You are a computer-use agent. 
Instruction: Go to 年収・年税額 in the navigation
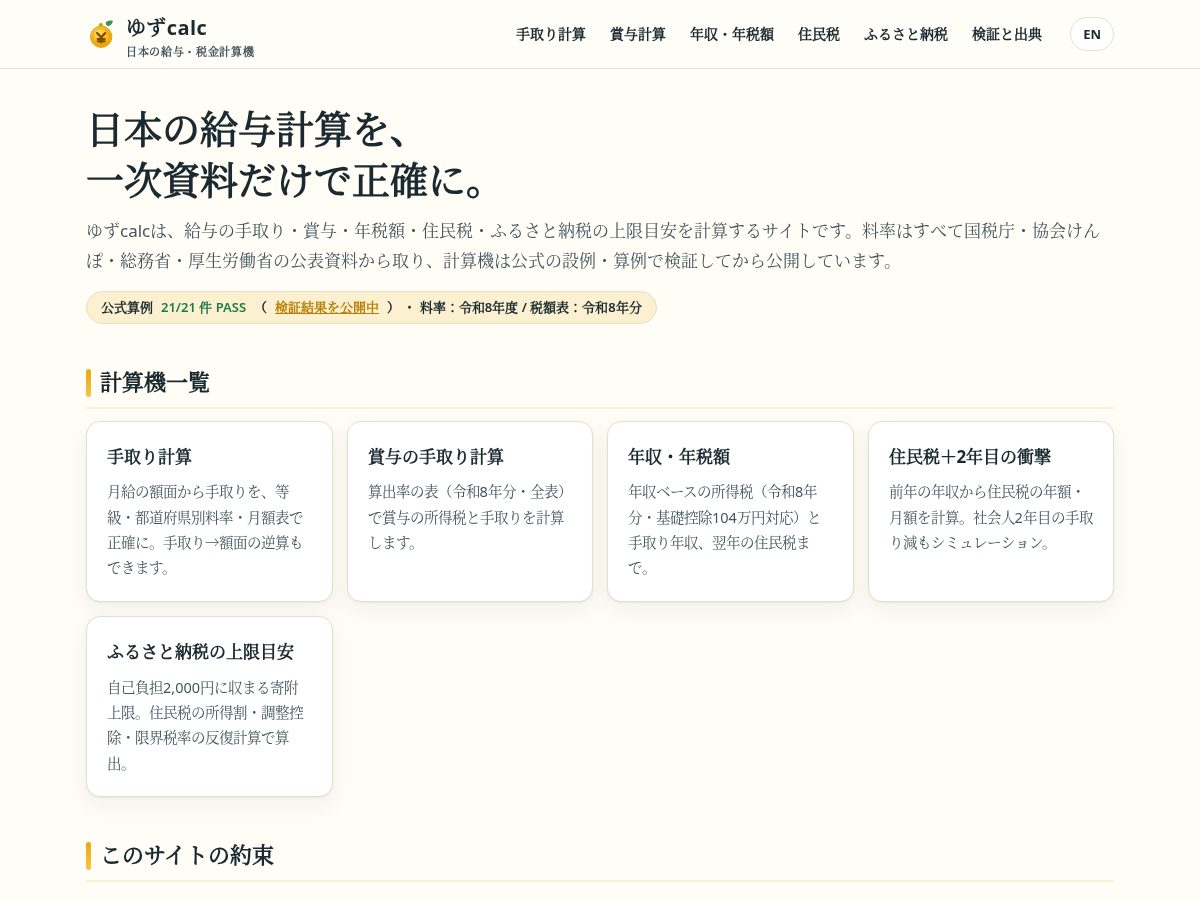732,34
